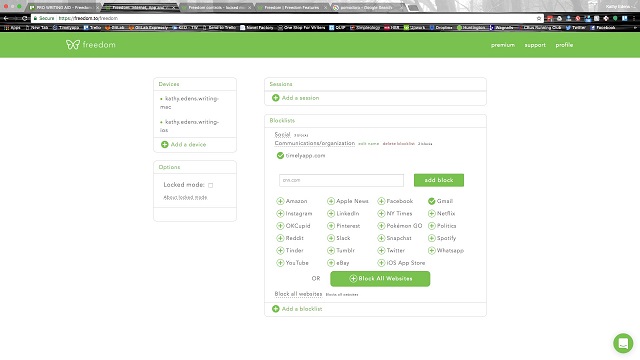Open the profile menu item
The width and height of the screenshot is (640, 360).
coord(564,45)
